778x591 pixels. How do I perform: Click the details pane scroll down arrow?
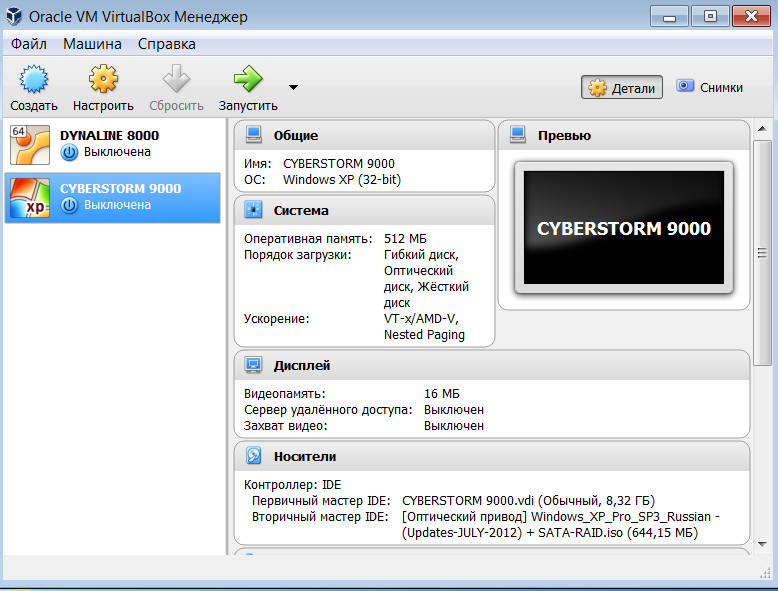point(762,544)
